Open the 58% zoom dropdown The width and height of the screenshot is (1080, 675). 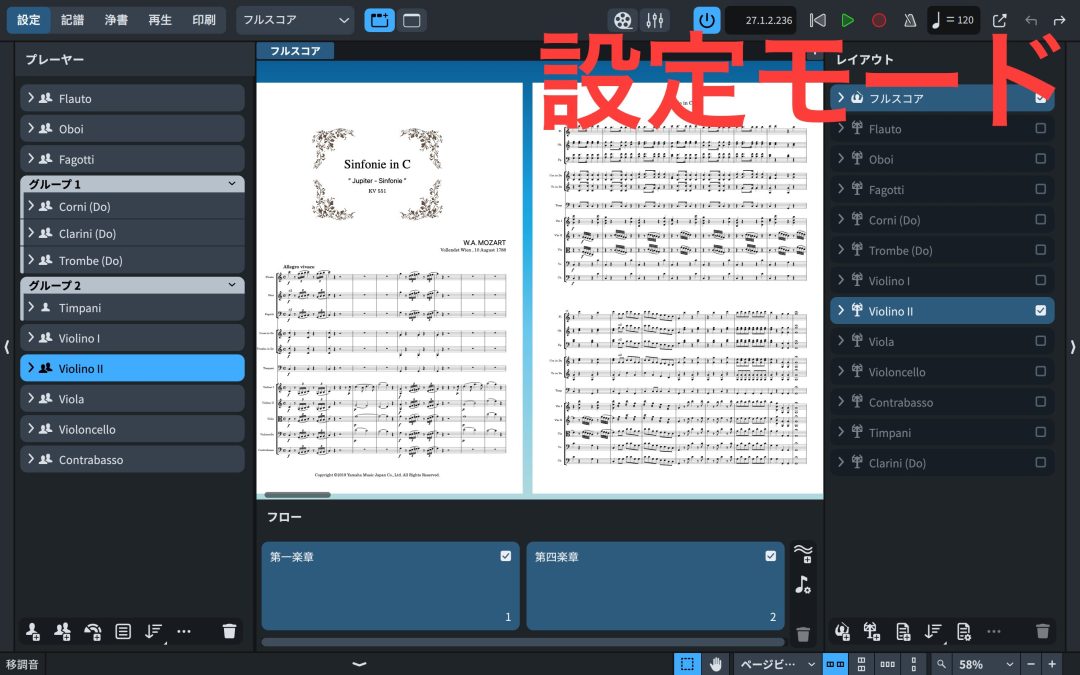click(x=986, y=664)
